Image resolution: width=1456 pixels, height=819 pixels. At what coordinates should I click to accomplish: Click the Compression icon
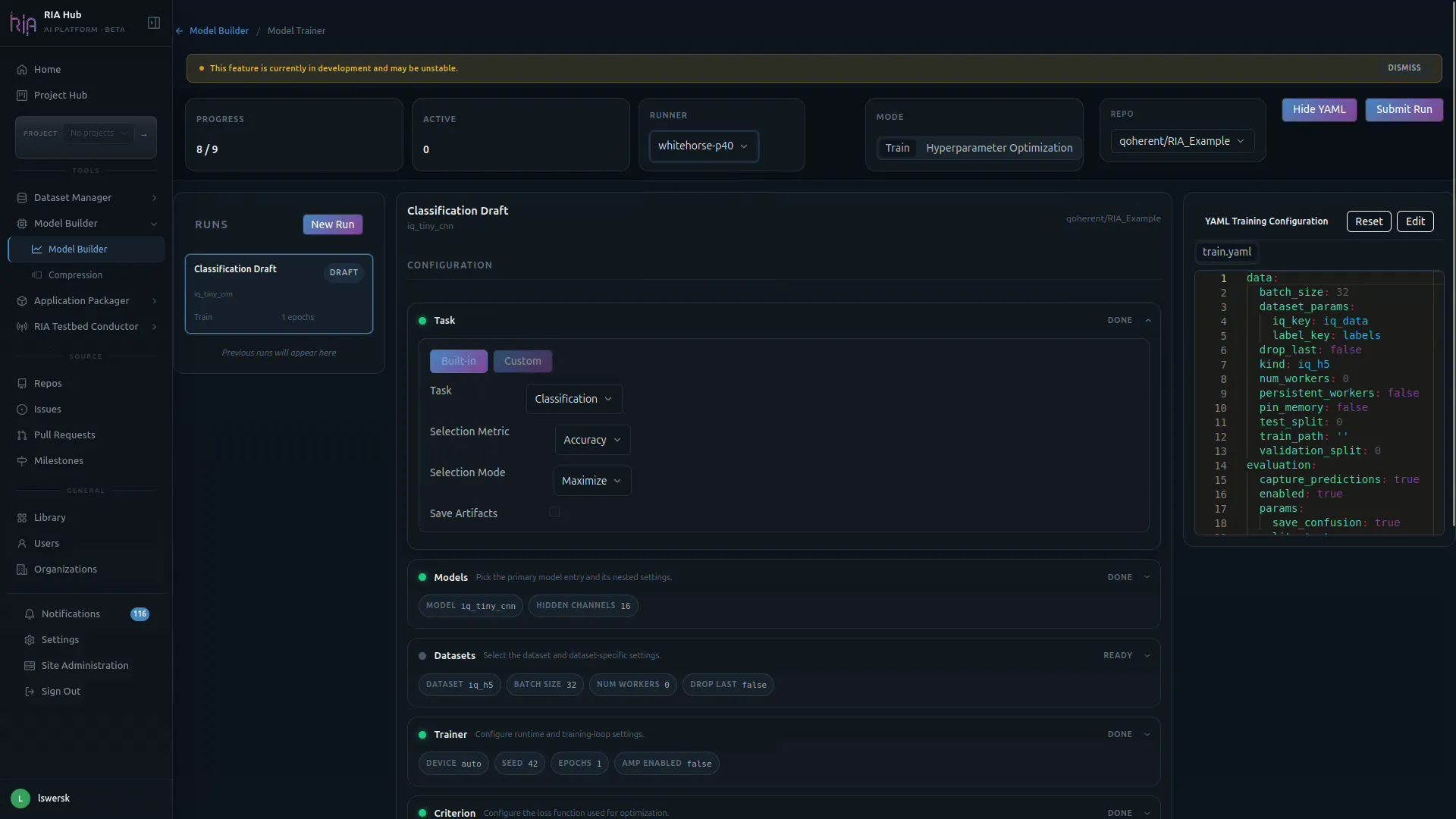pyautogui.click(x=36, y=275)
